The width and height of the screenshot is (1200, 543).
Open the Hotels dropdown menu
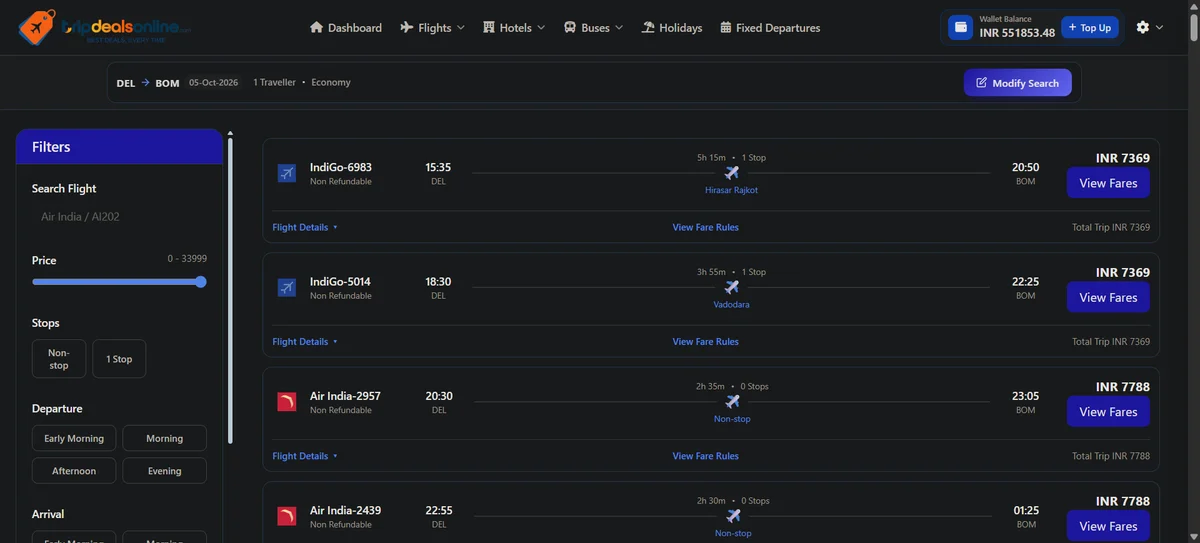coord(515,28)
